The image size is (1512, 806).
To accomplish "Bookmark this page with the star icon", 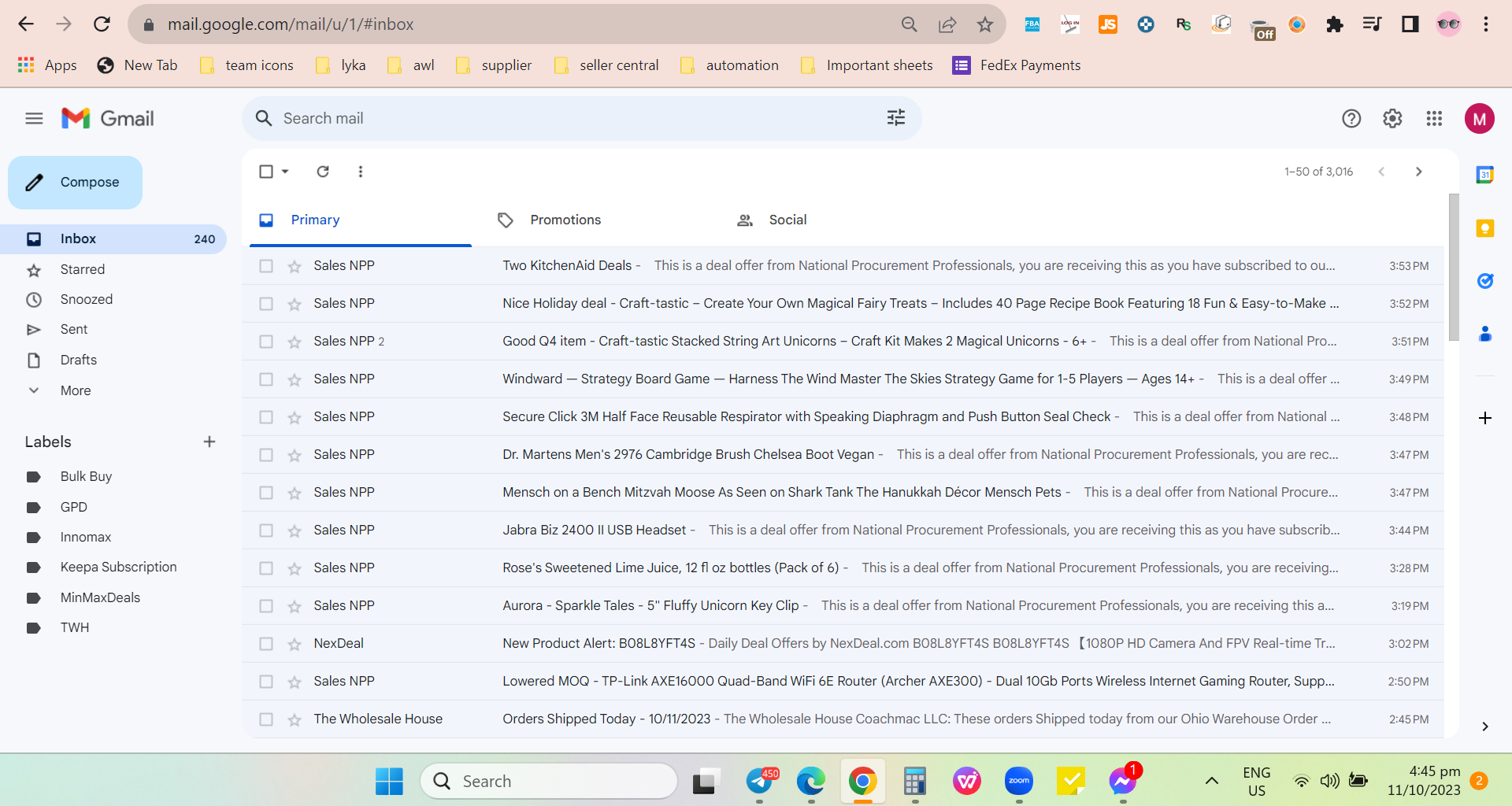I will [985, 24].
